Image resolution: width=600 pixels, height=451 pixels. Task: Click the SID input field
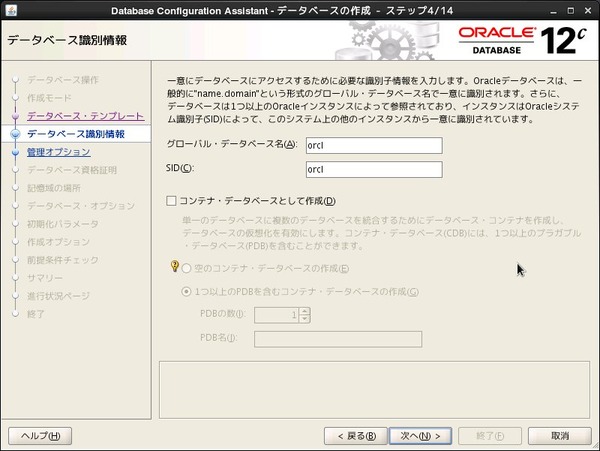[374, 169]
